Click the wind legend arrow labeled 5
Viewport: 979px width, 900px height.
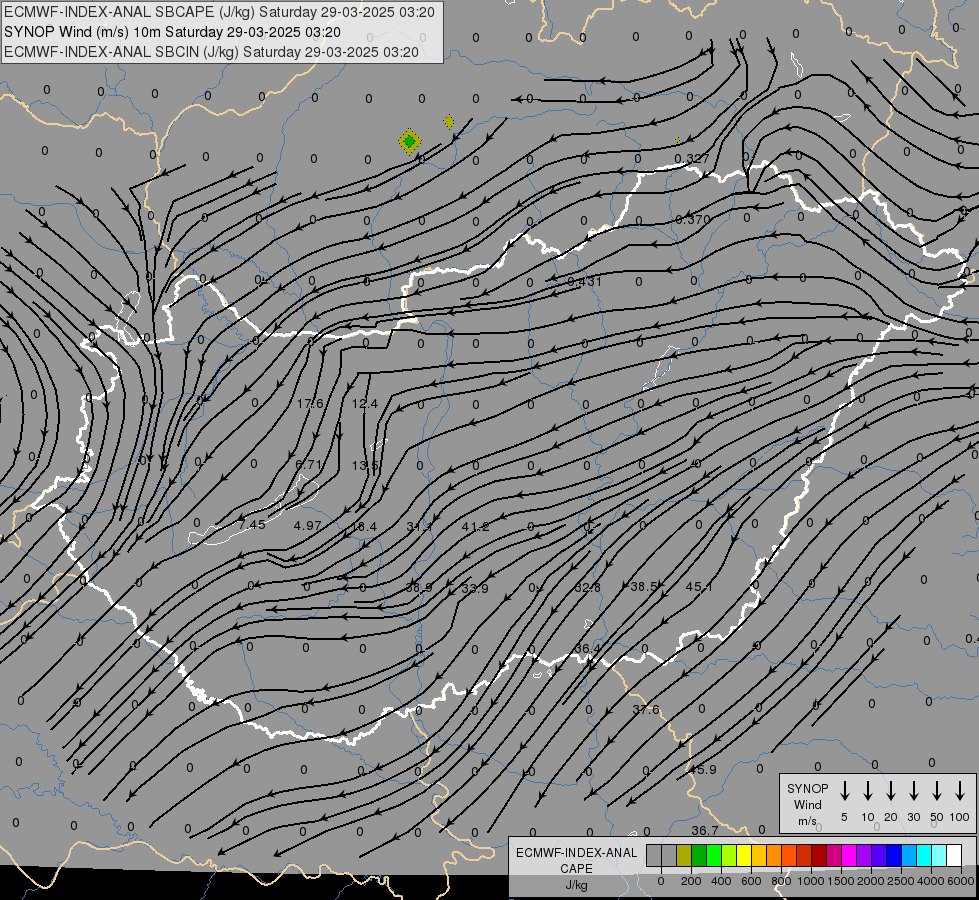click(844, 791)
